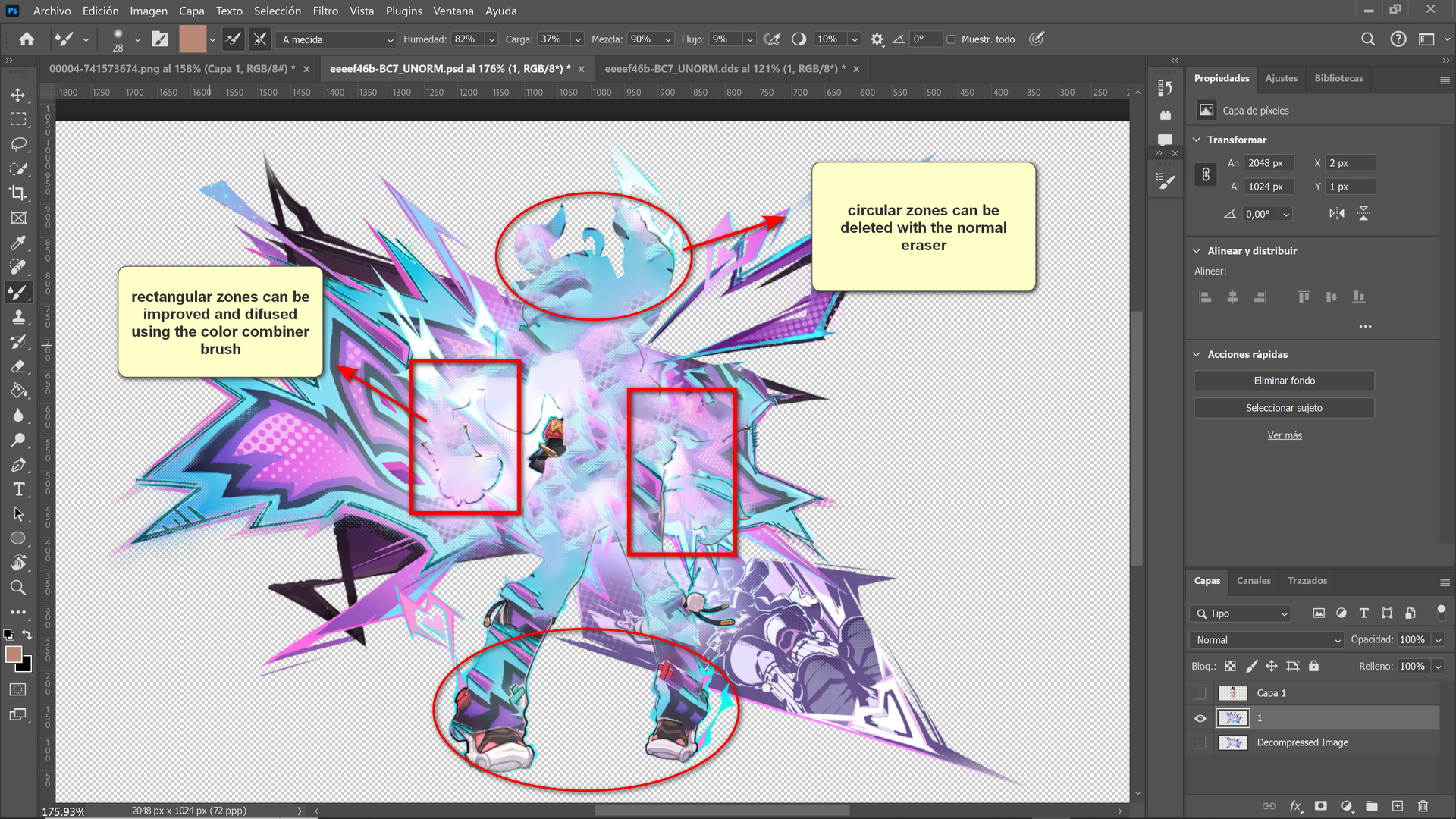Select the Lasso tool

(18, 144)
